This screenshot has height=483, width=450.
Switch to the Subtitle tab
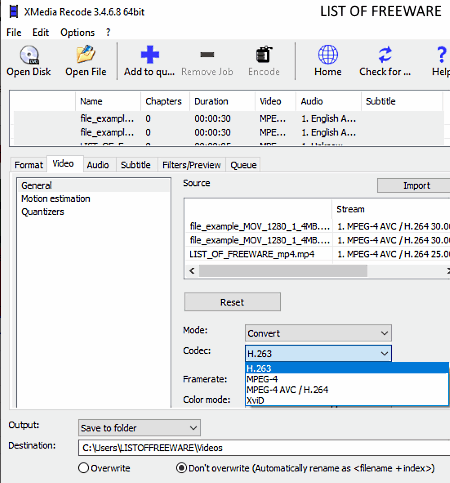(136, 165)
